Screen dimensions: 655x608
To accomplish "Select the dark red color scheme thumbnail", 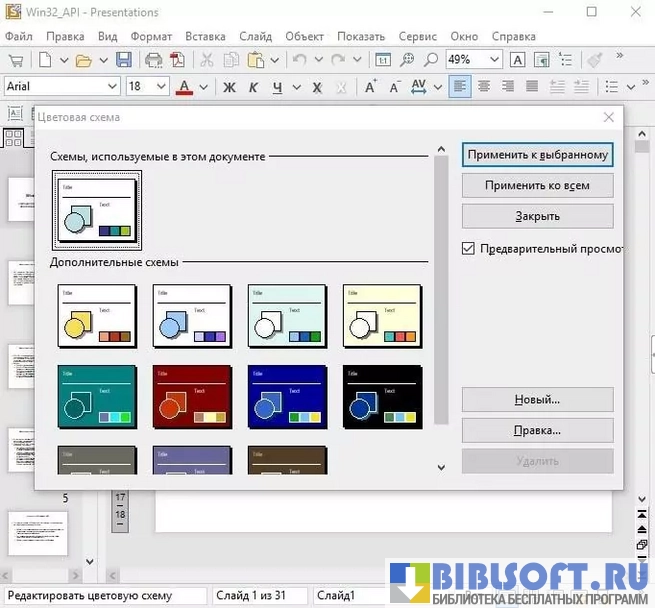I will [x=192, y=397].
